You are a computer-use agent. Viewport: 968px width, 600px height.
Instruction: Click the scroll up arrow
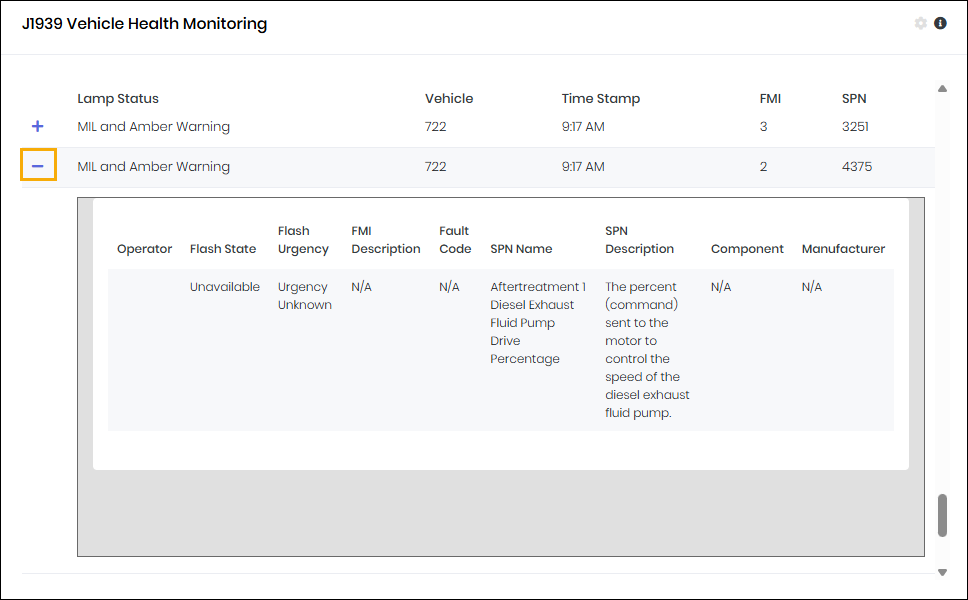coord(942,89)
